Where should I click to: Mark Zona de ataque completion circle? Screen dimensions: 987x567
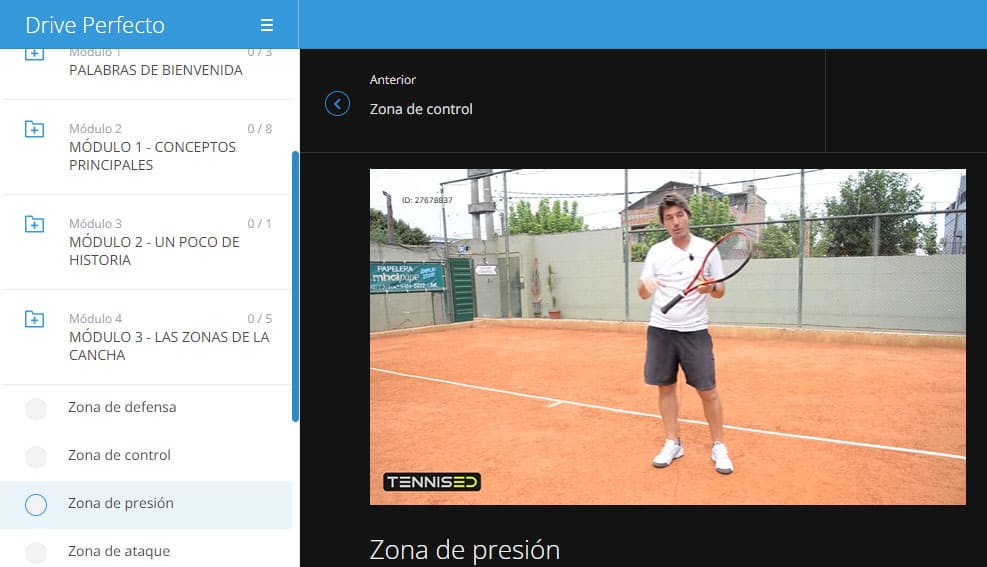coord(36,552)
